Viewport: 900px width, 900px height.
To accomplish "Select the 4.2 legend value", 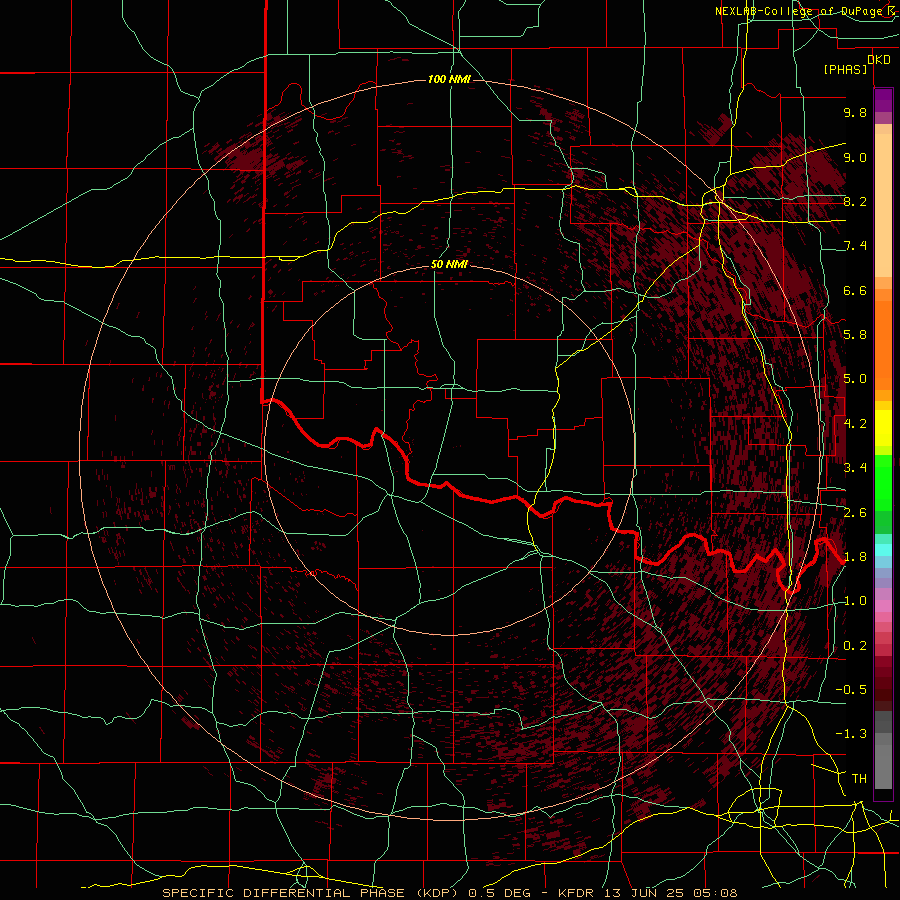I will coord(855,424).
